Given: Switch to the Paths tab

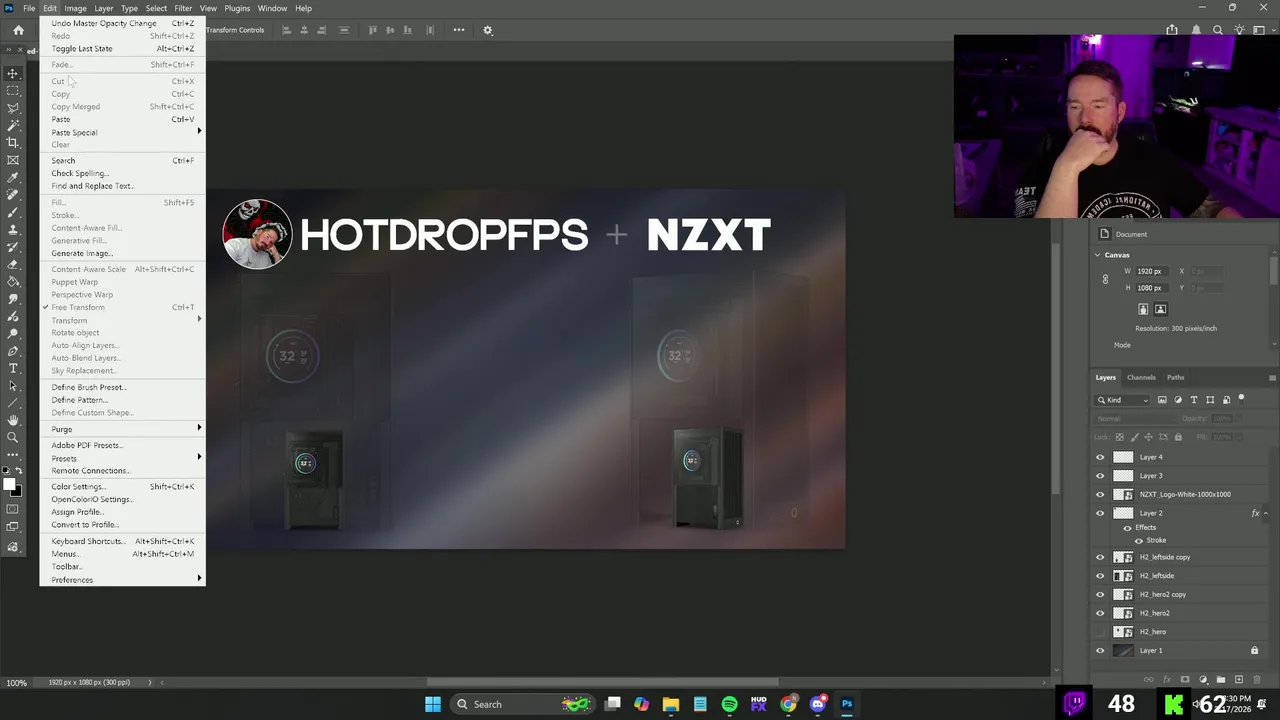Looking at the screenshot, I should click(1175, 378).
